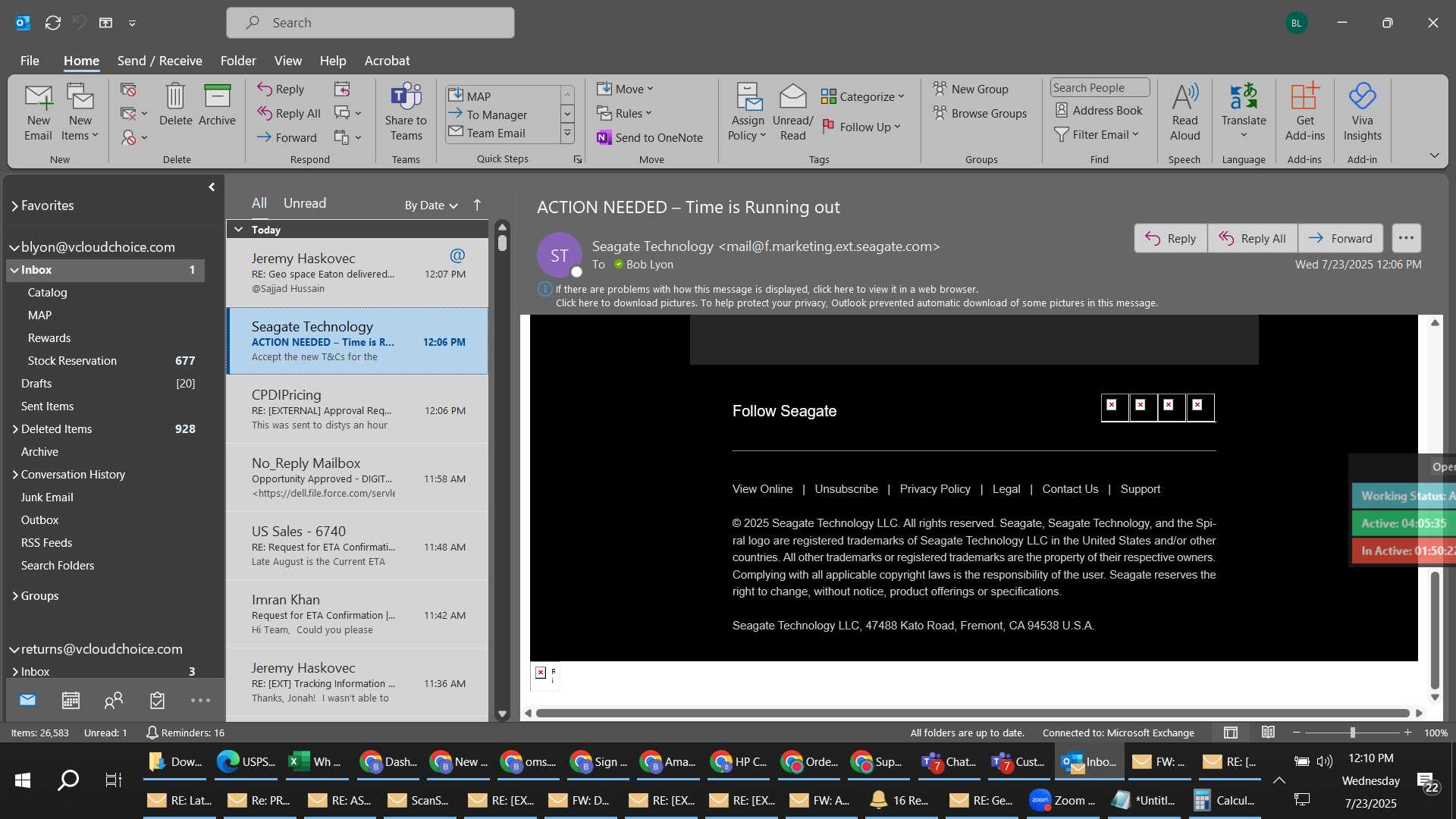Open the Address Book
Image resolution: width=1456 pixels, height=819 pixels.
coord(1099,110)
